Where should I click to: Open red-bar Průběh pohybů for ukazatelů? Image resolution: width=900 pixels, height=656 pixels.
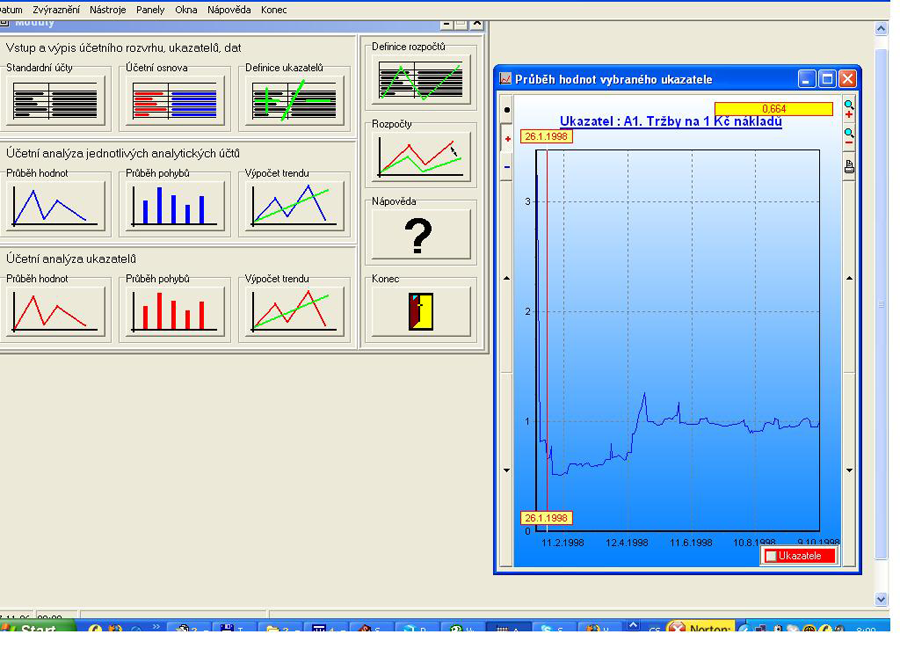pos(175,312)
